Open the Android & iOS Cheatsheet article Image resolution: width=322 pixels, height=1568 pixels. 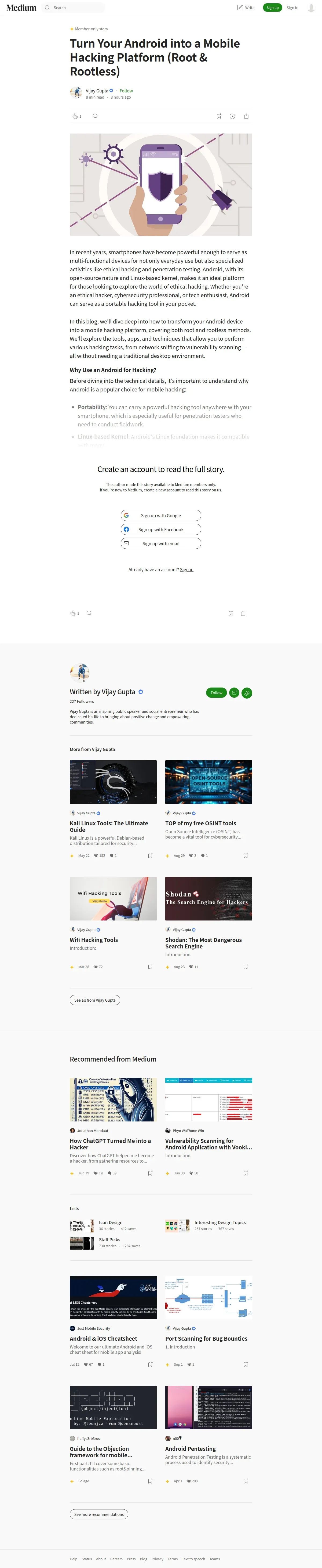click(x=103, y=1339)
